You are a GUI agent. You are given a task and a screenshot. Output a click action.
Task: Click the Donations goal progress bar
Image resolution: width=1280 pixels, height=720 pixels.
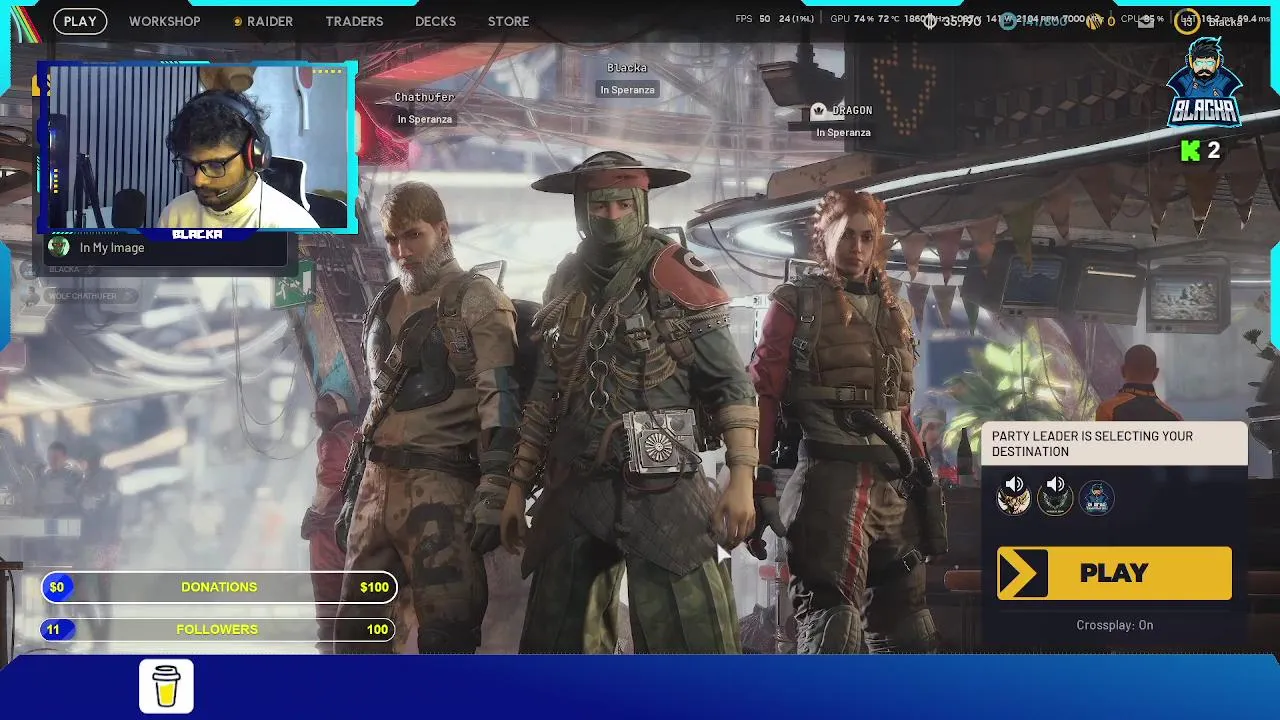(x=219, y=587)
